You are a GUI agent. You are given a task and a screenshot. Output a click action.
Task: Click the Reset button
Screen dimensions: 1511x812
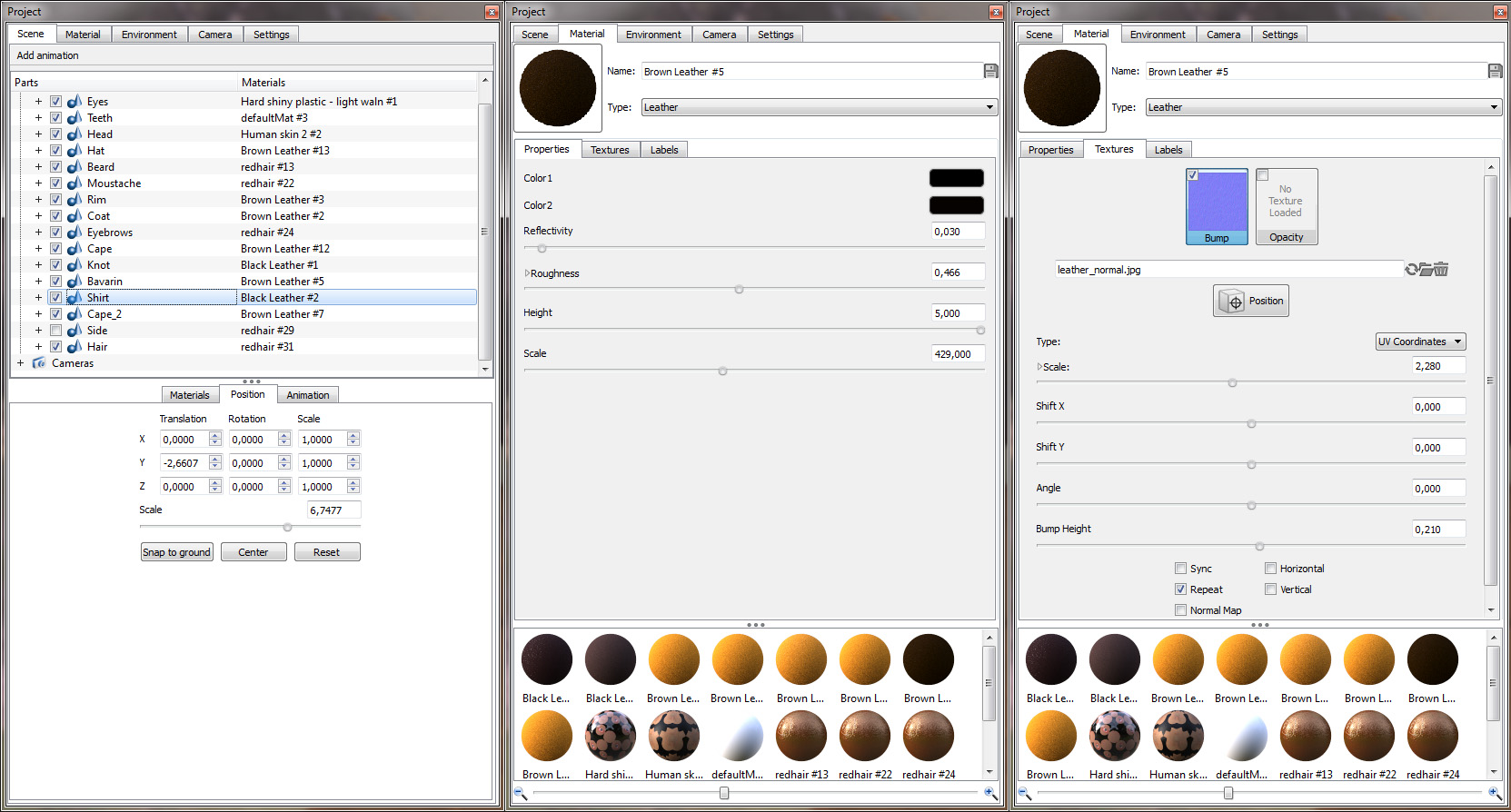click(x=327, y=552)
